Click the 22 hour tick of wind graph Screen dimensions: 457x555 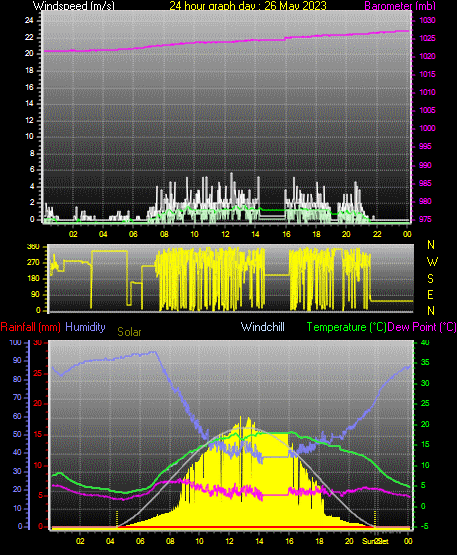pos(377,234)
